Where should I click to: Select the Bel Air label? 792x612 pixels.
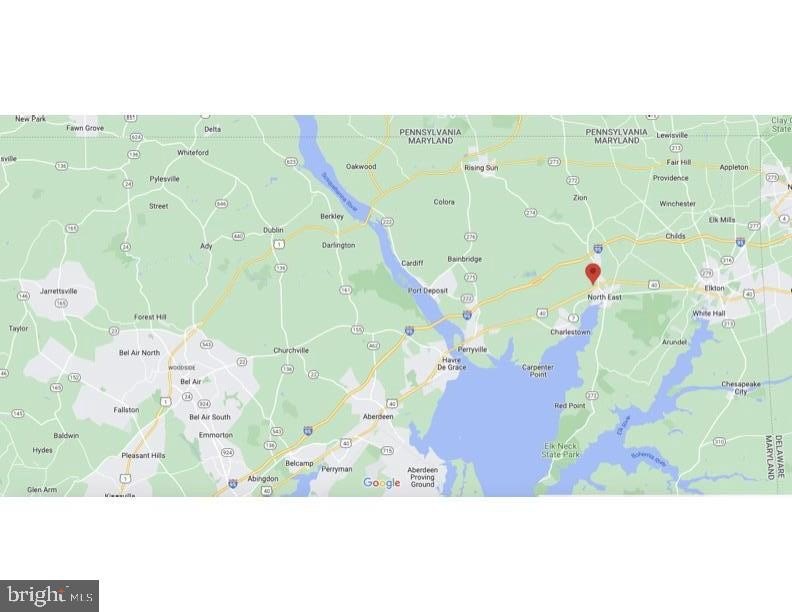click(190, 382)
